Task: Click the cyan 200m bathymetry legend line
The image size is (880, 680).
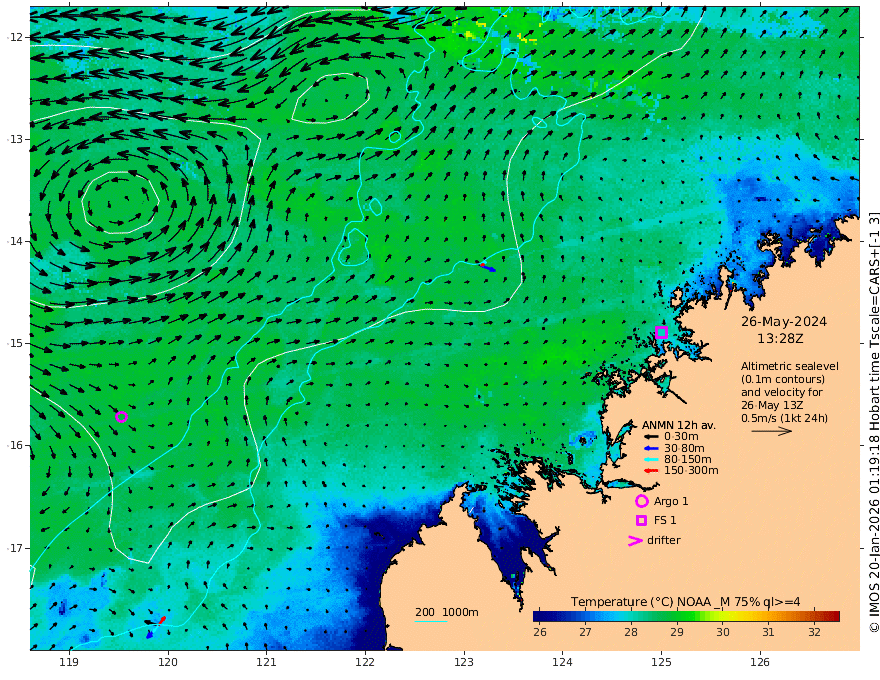Action: coord(430,621)
